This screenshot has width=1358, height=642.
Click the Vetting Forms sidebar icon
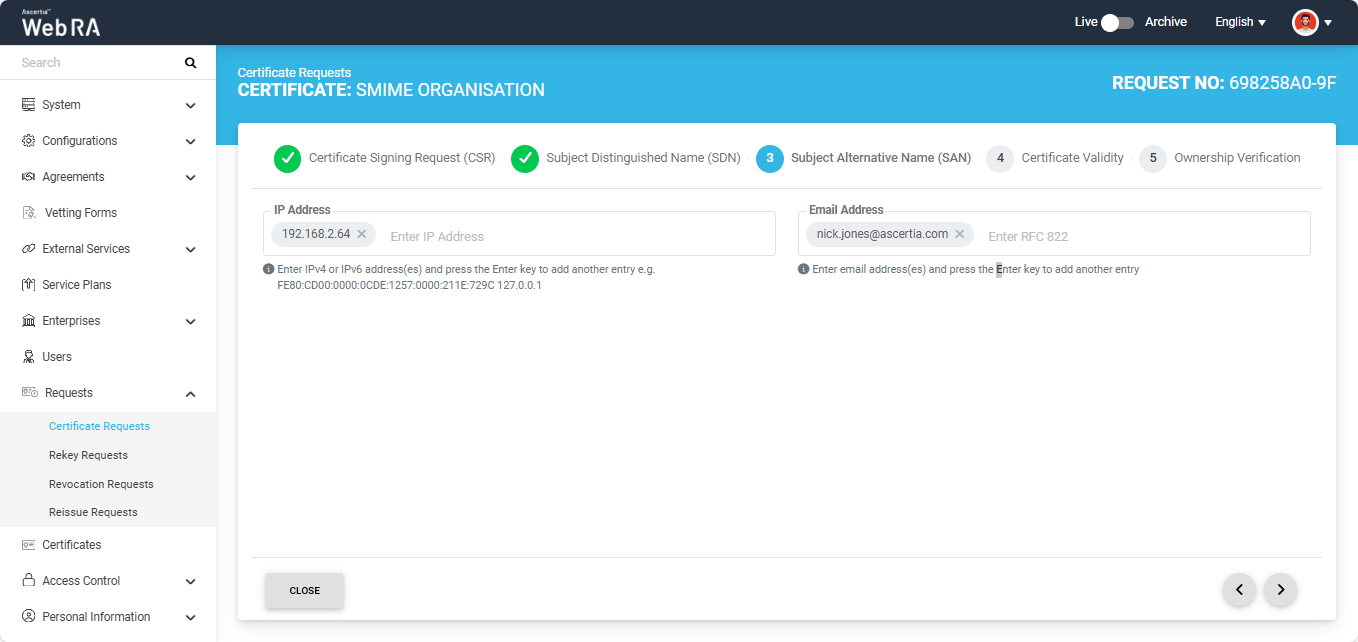pos(28,213)
